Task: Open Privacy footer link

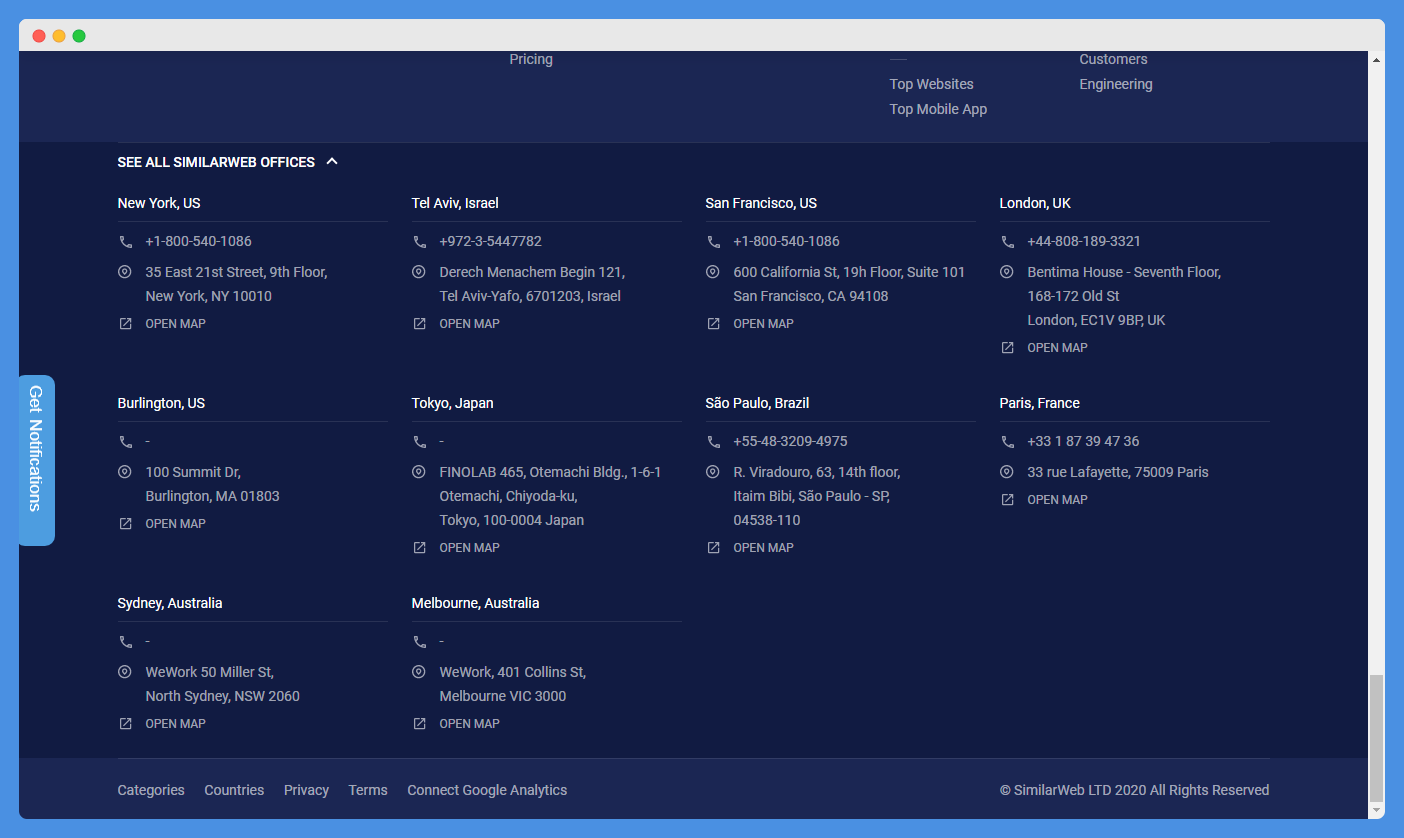Action: click(x=306, y=790)
